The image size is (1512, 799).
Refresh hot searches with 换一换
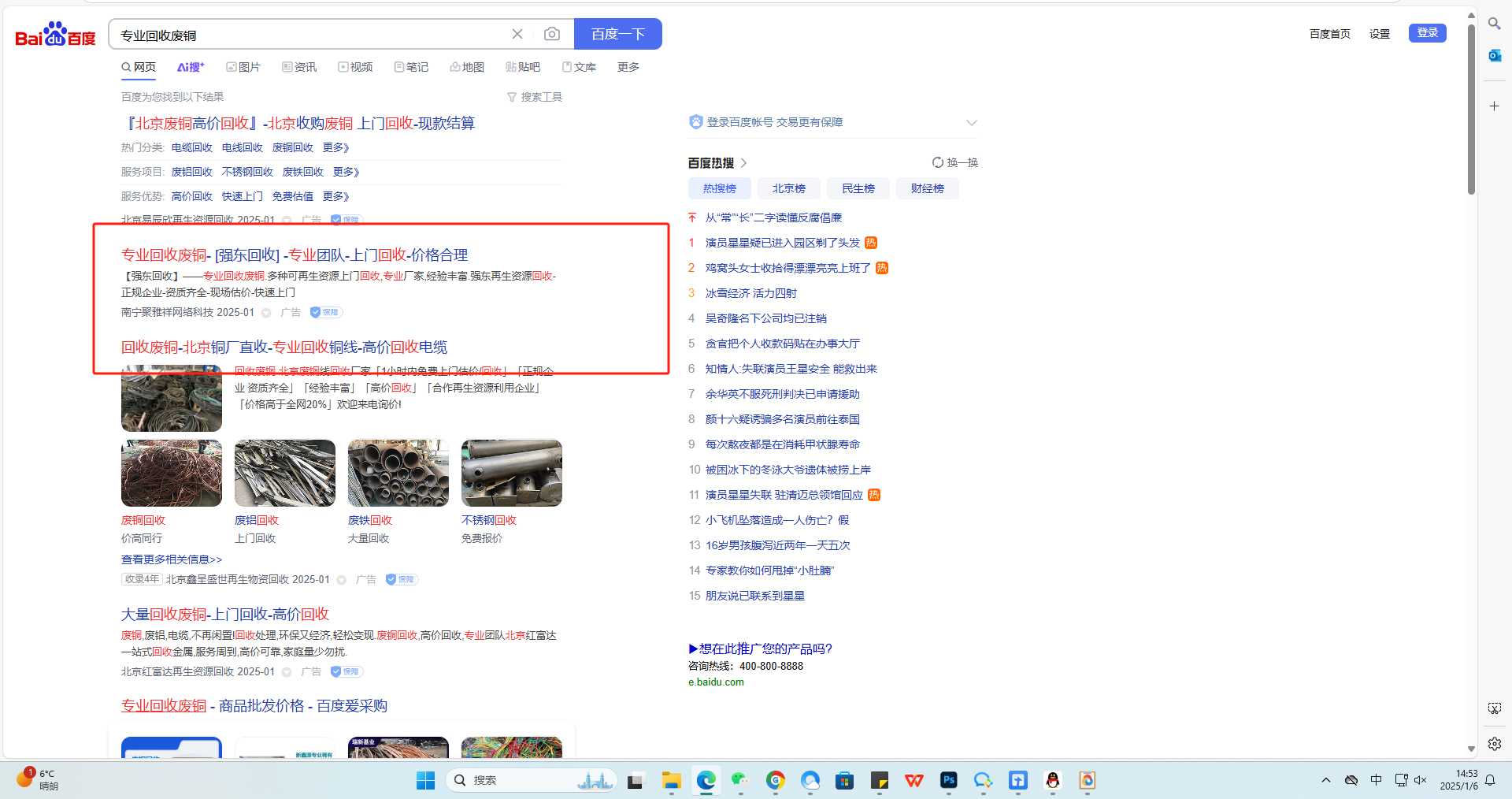(954, 162)
